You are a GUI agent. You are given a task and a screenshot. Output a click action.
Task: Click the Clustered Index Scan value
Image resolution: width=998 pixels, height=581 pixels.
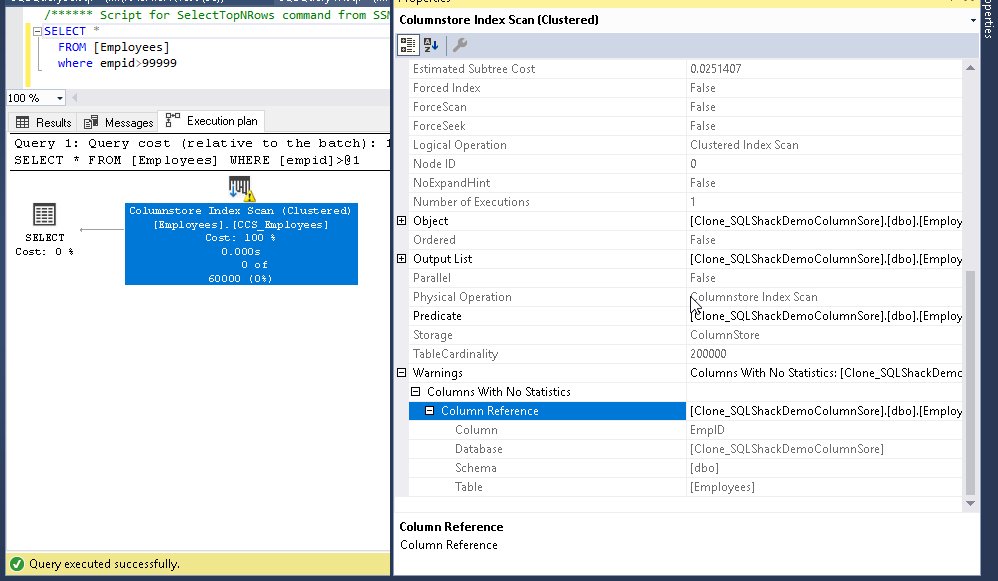click(x=744, y=145)
